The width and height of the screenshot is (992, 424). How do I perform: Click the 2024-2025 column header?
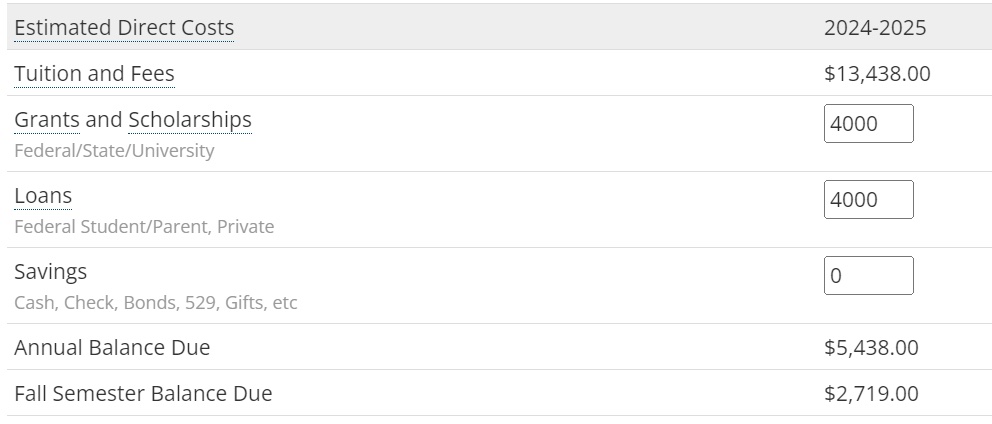[x=875, y=28]
